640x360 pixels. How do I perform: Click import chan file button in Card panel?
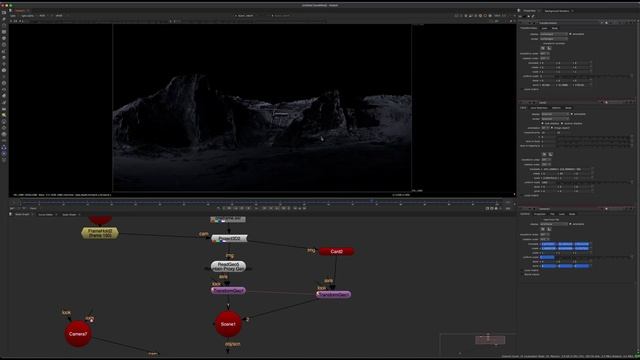click(544, 154)
